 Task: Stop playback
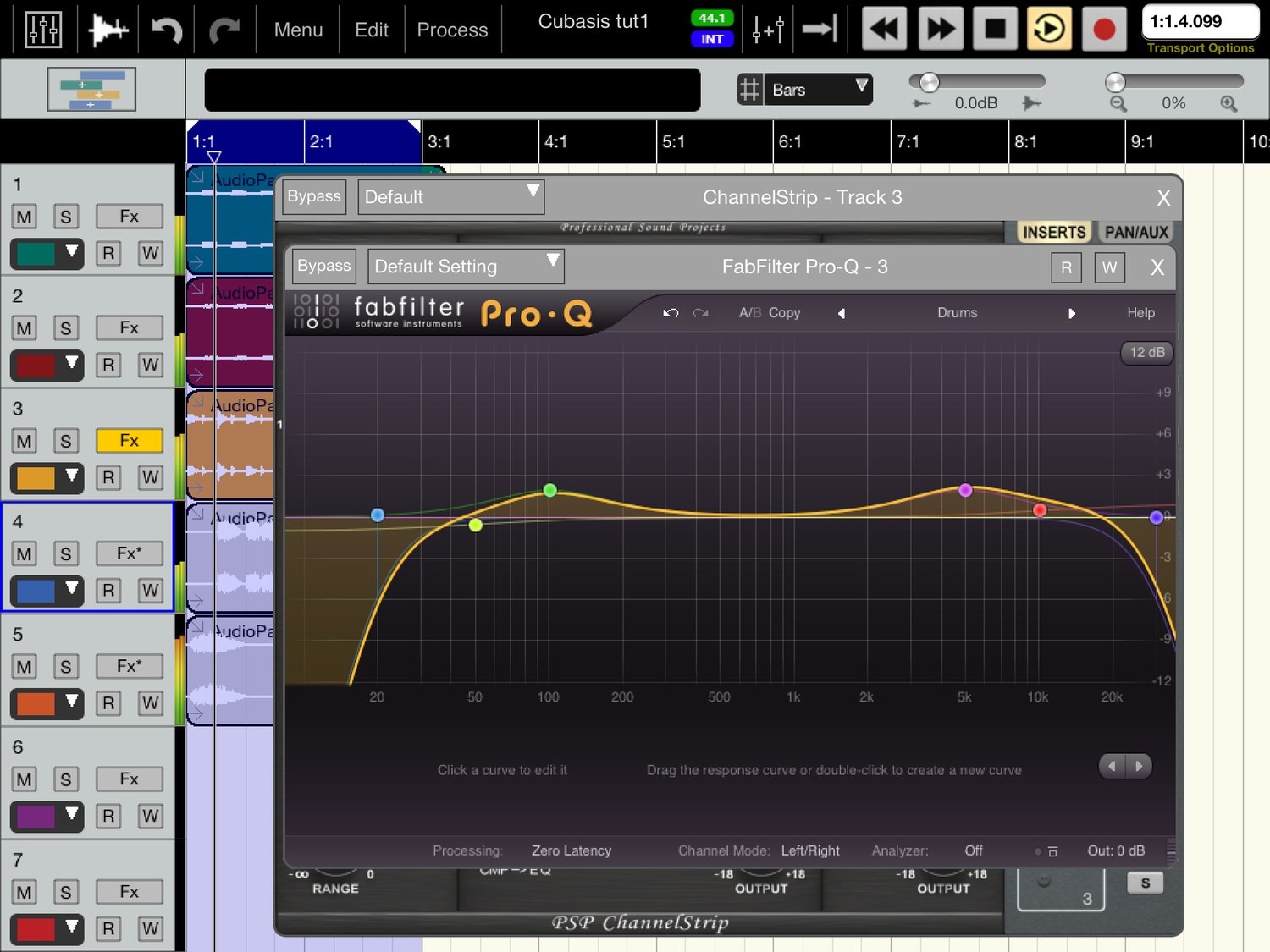pos(995,30)
